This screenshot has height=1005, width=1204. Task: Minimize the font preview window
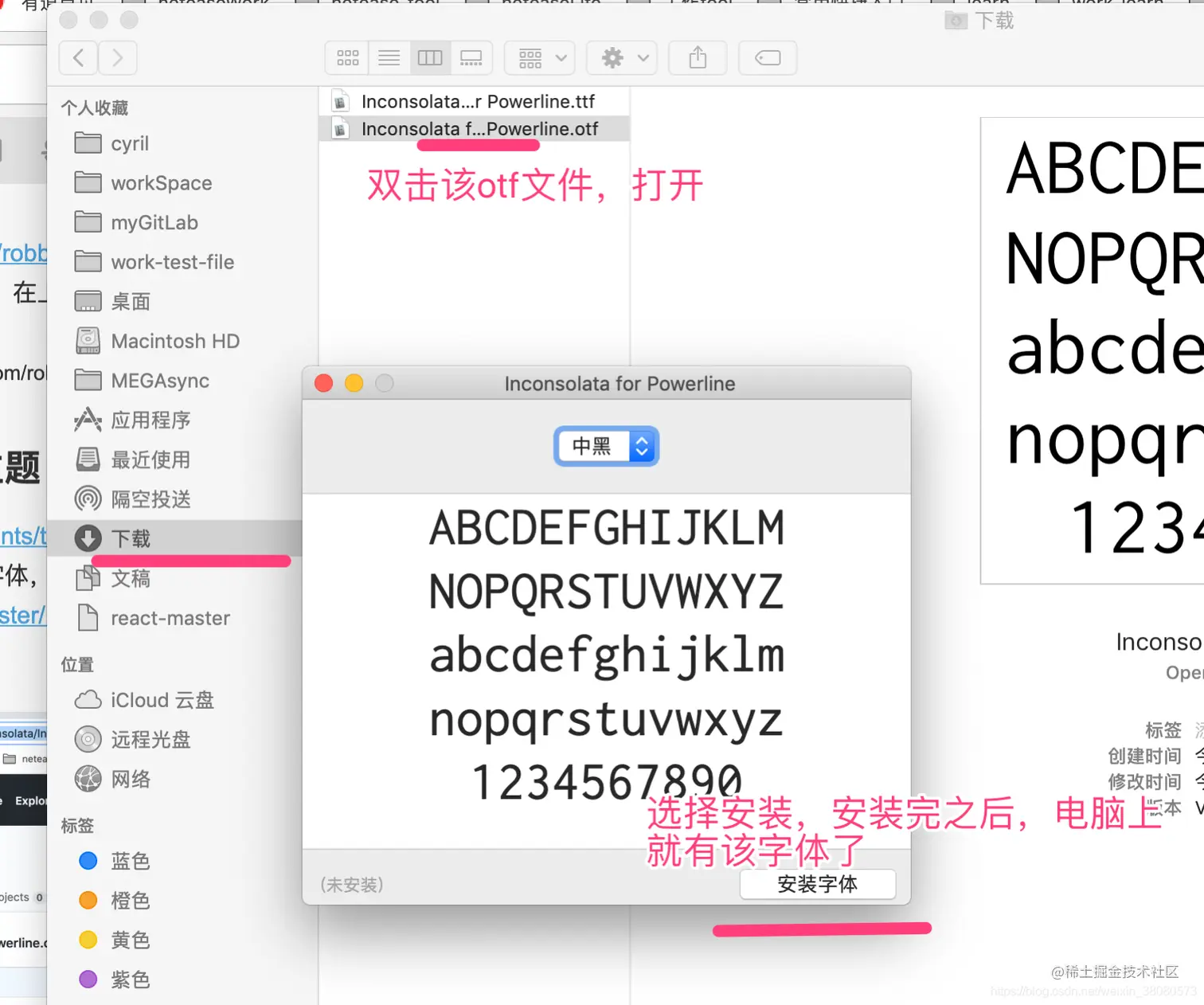[x=354, y=383]
